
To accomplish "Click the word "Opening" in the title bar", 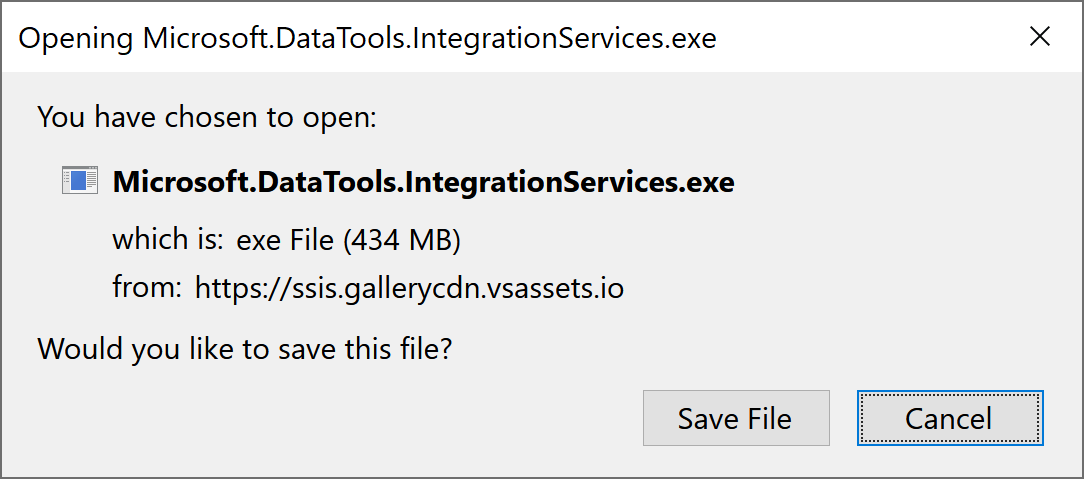I will click(77, 39).
